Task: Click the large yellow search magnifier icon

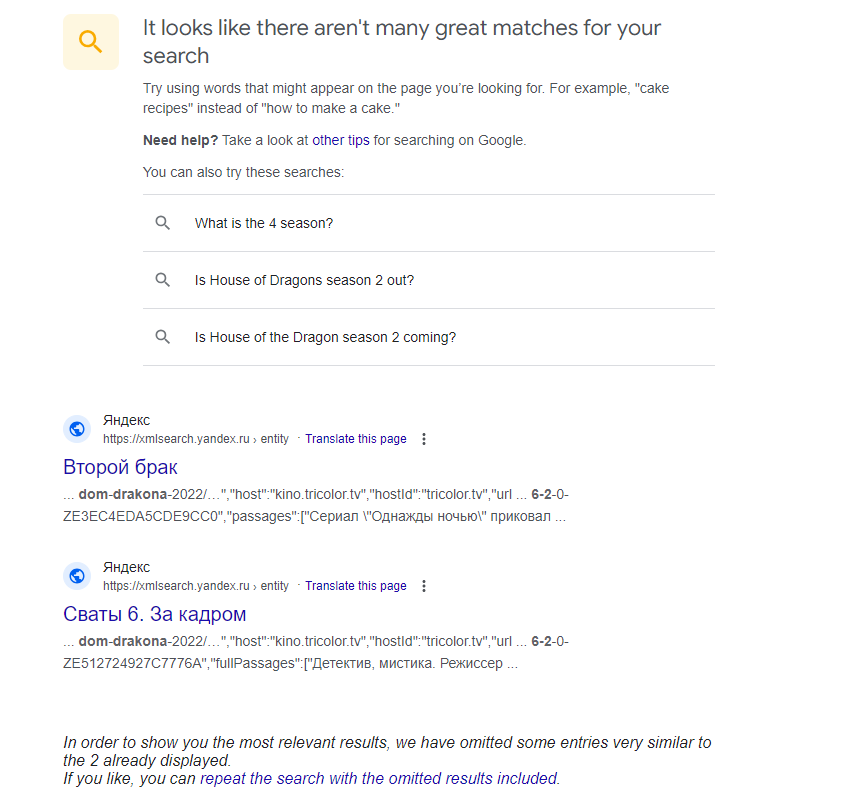Action: coord(90,42)
